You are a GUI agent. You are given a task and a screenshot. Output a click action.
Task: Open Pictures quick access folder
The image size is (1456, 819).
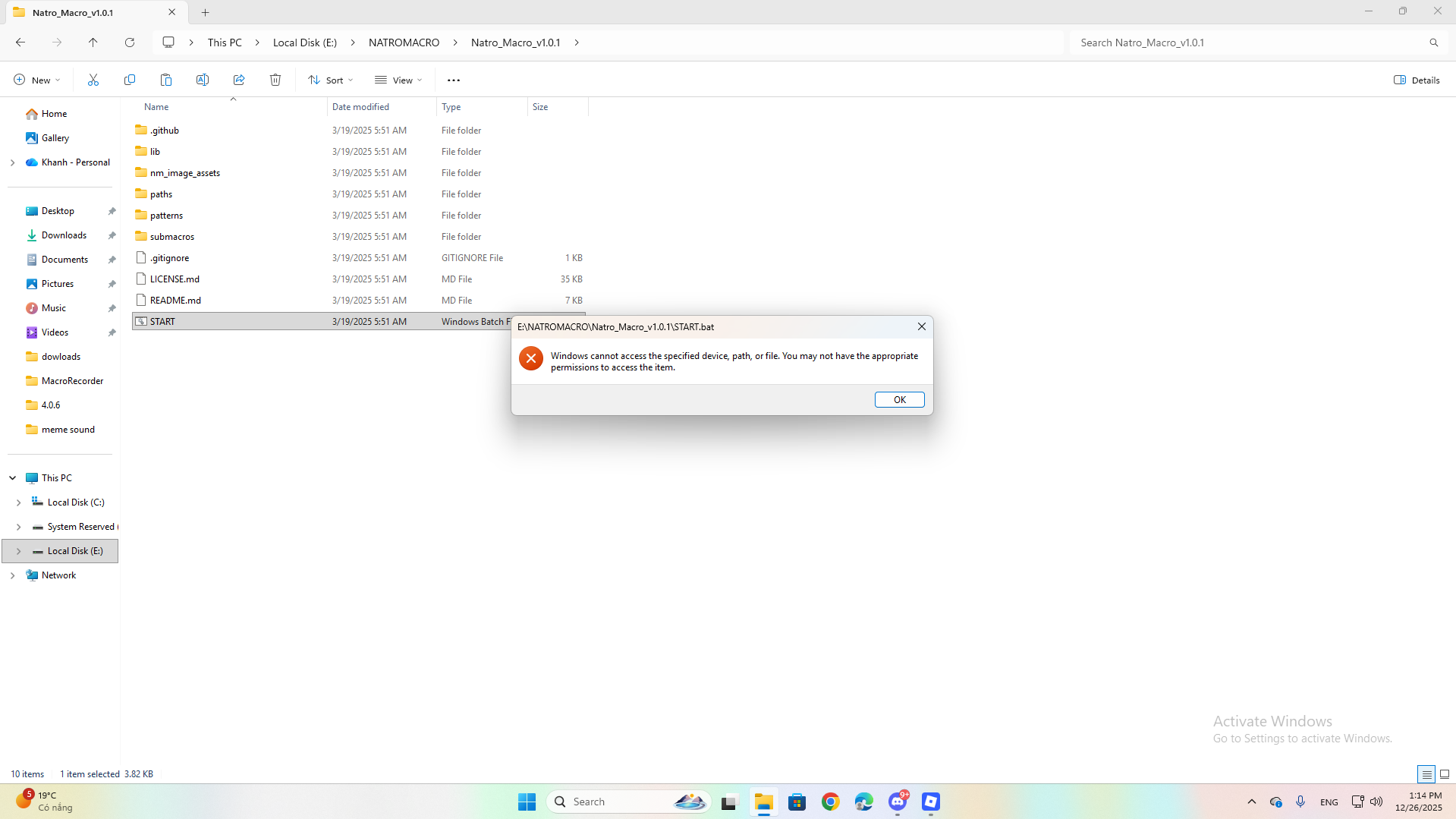point(59,284)
